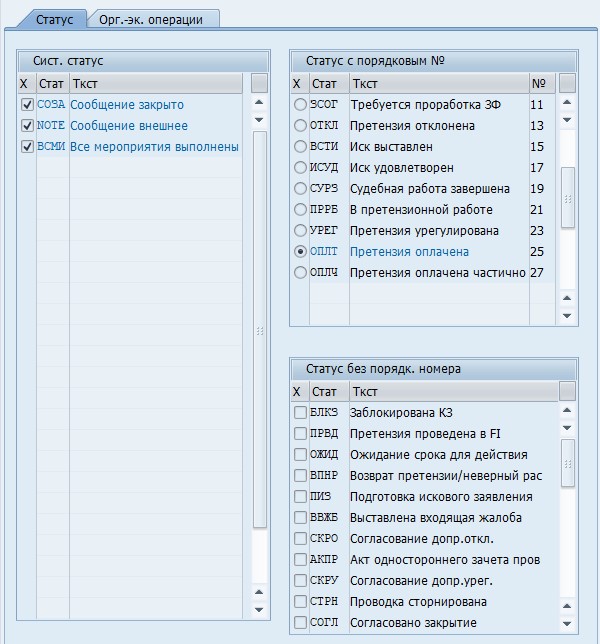Enable the БЛКЗ Заблокирована КЗ checkbox

click(x=300, y=413)
